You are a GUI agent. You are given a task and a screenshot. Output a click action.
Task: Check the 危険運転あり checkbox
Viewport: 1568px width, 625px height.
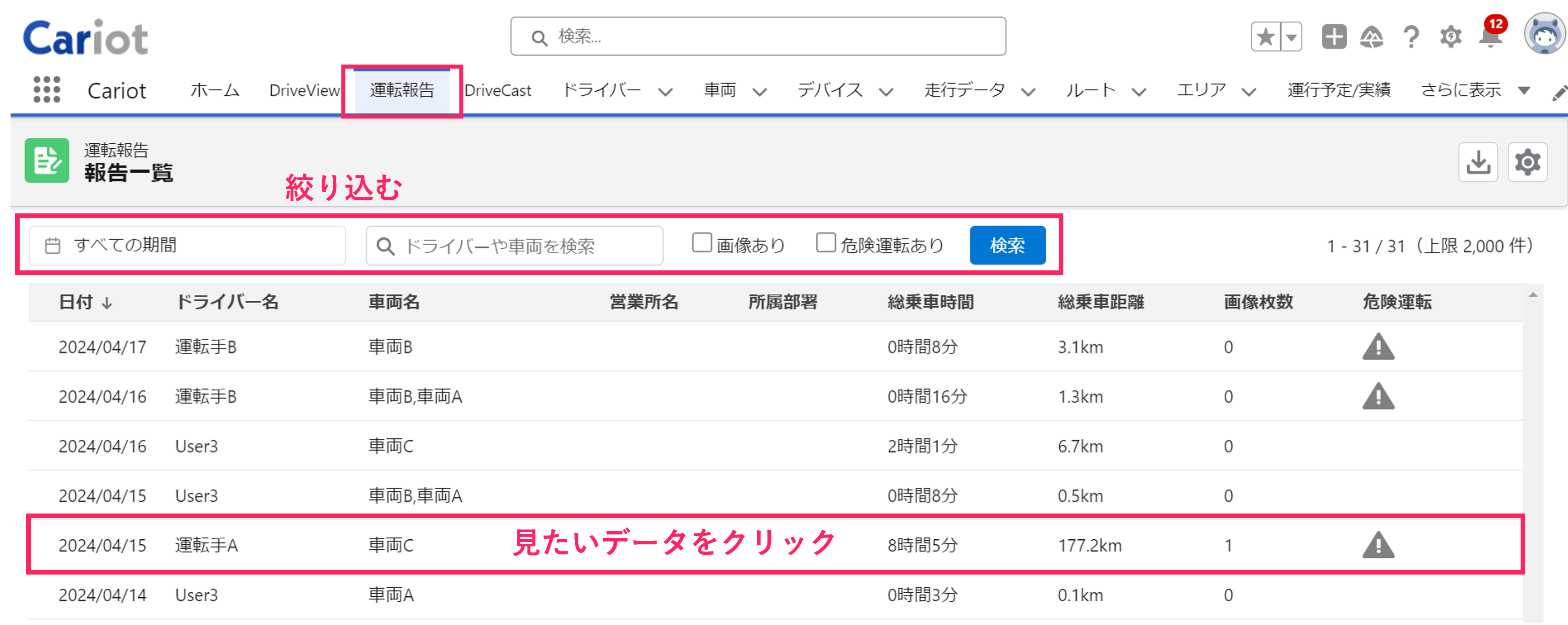point(825,243)
